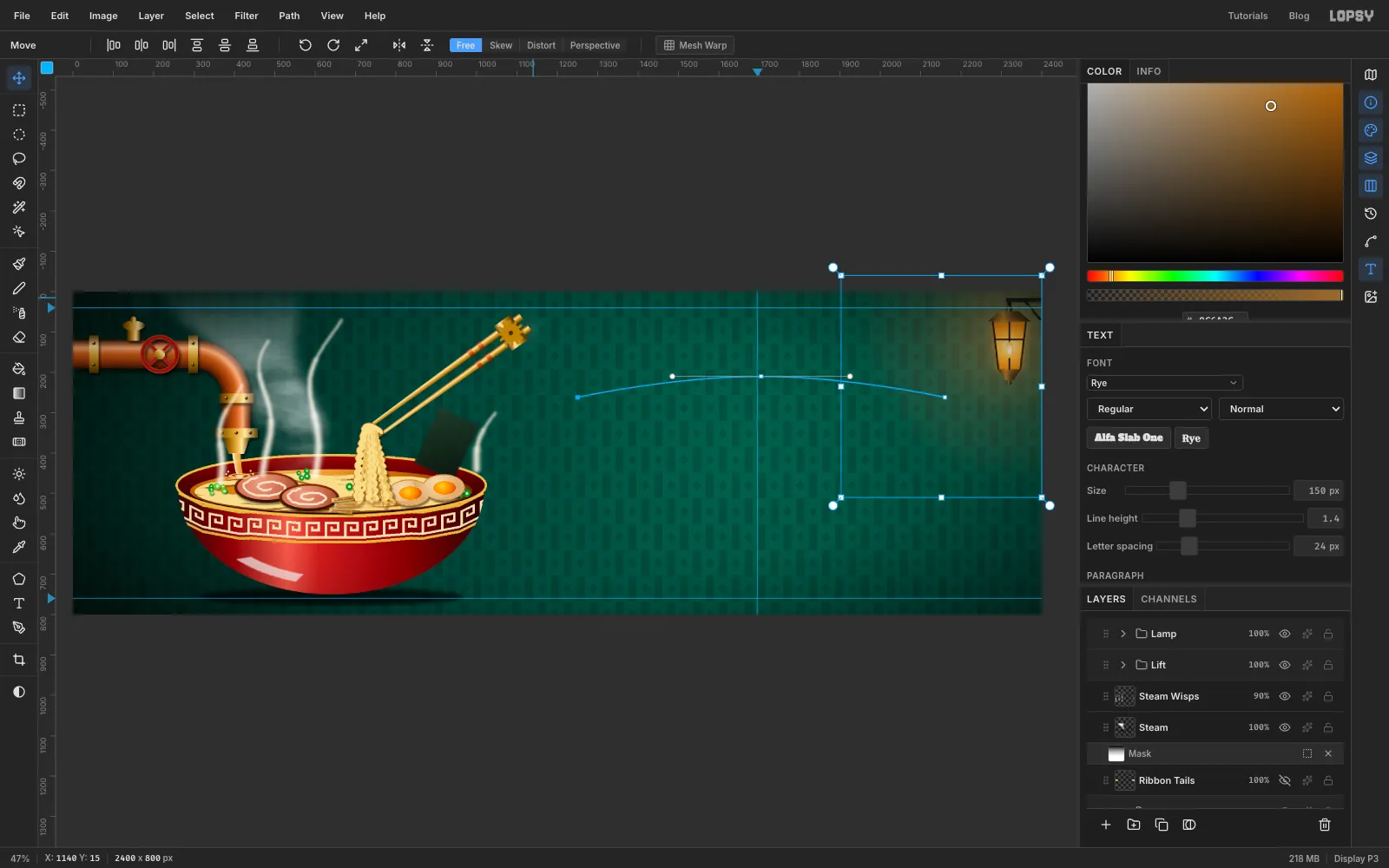Open the Layer menu
This screenshot has width=1389, height=868.
151,16
